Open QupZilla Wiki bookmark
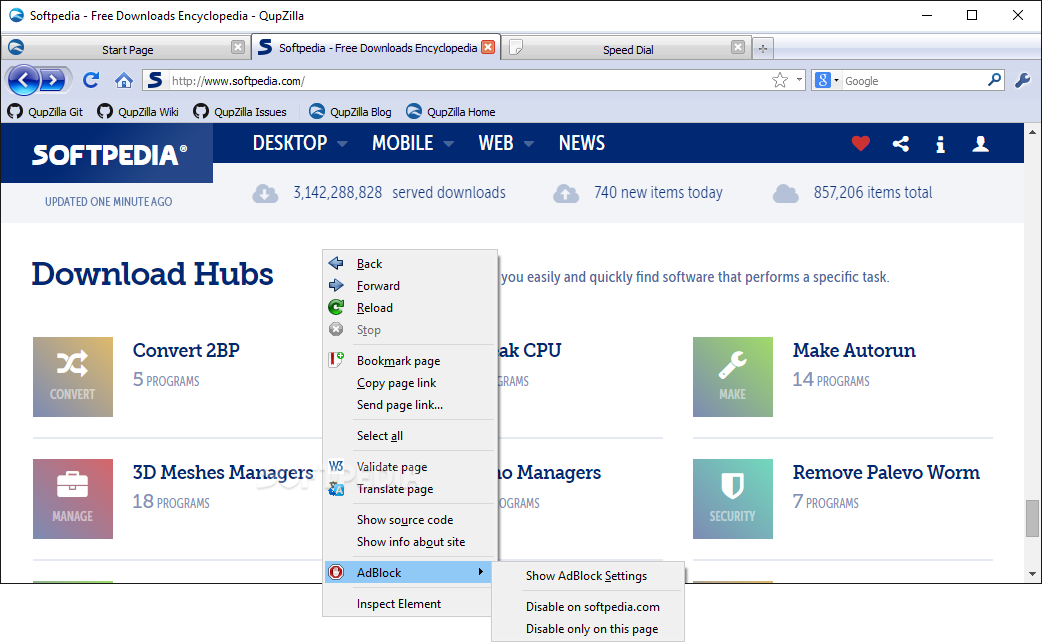This screenshot has width=1042, height=642. tap(138, 112)
